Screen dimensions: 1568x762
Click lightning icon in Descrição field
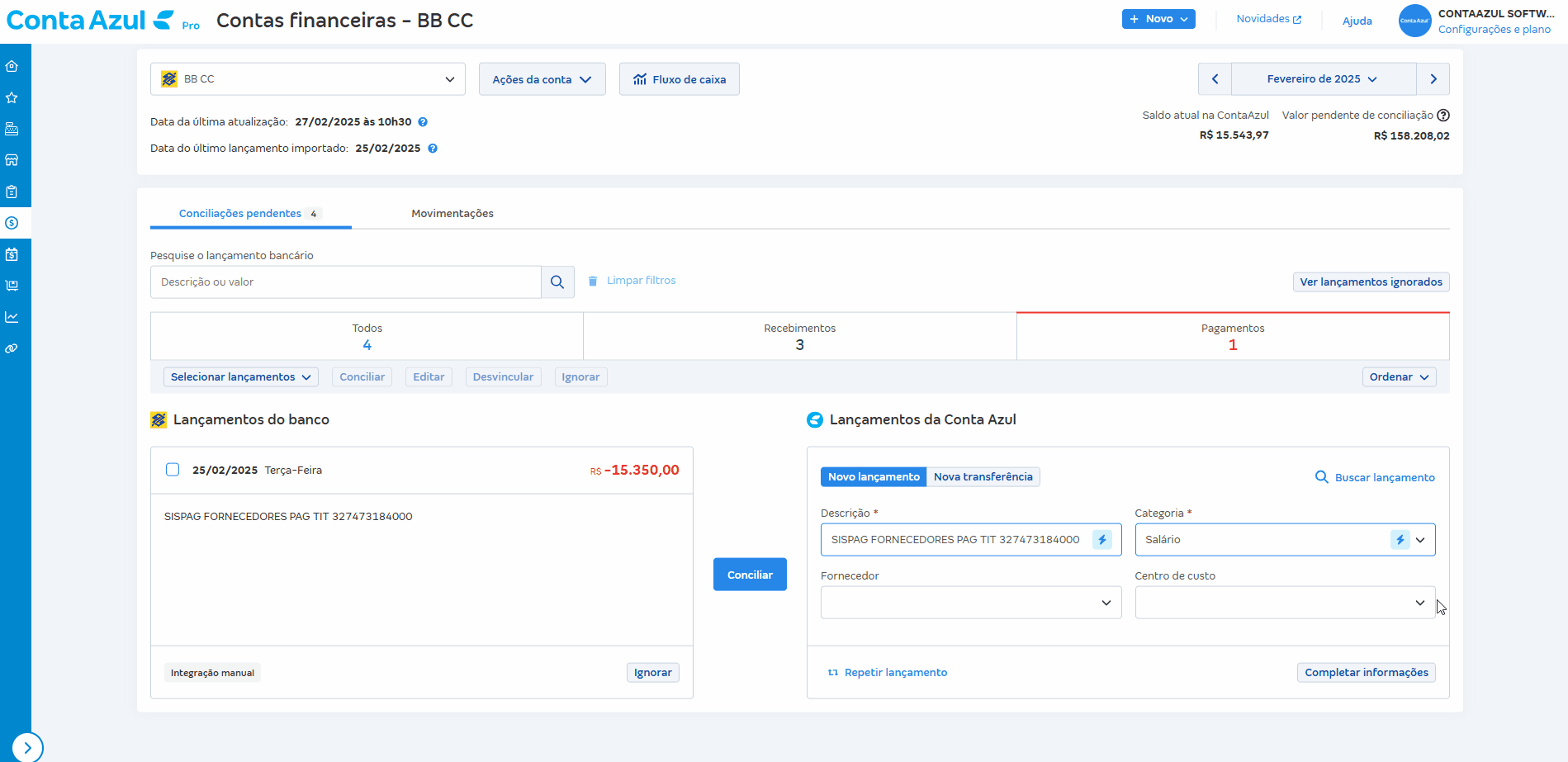pos(1101,540)
